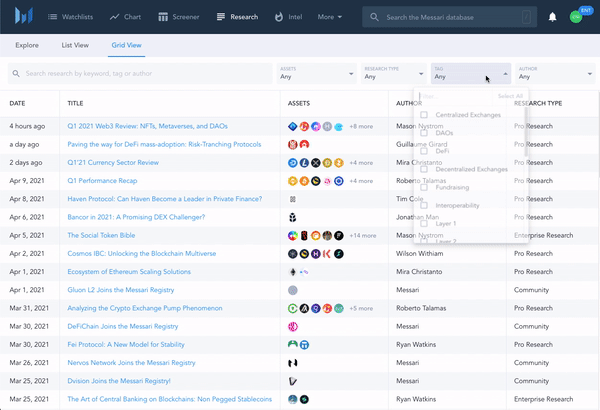
Task: Click the Dvision asset icon
Action: (293, 381)
